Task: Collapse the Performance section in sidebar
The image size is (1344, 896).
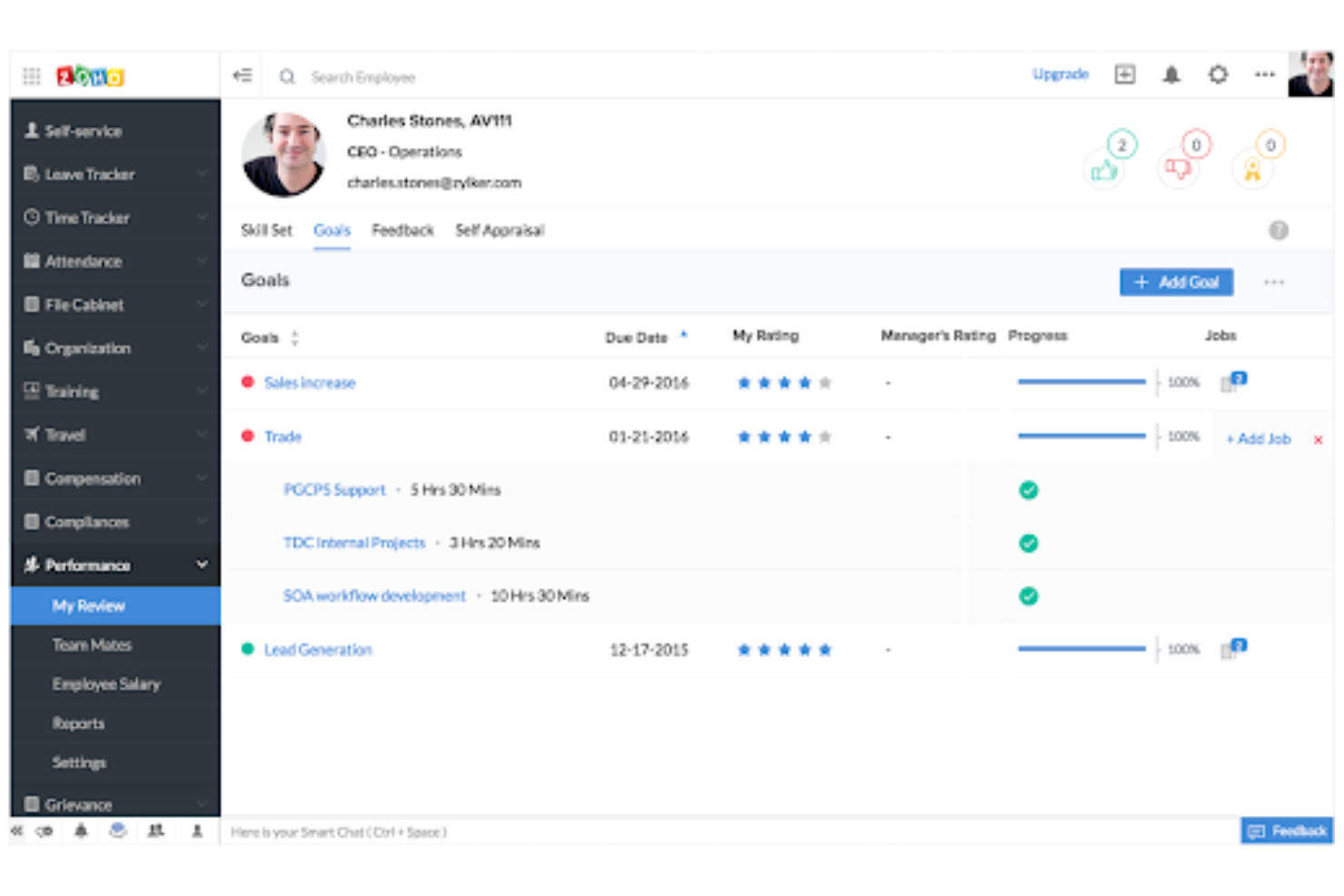Action: click(x=202, y=565)
